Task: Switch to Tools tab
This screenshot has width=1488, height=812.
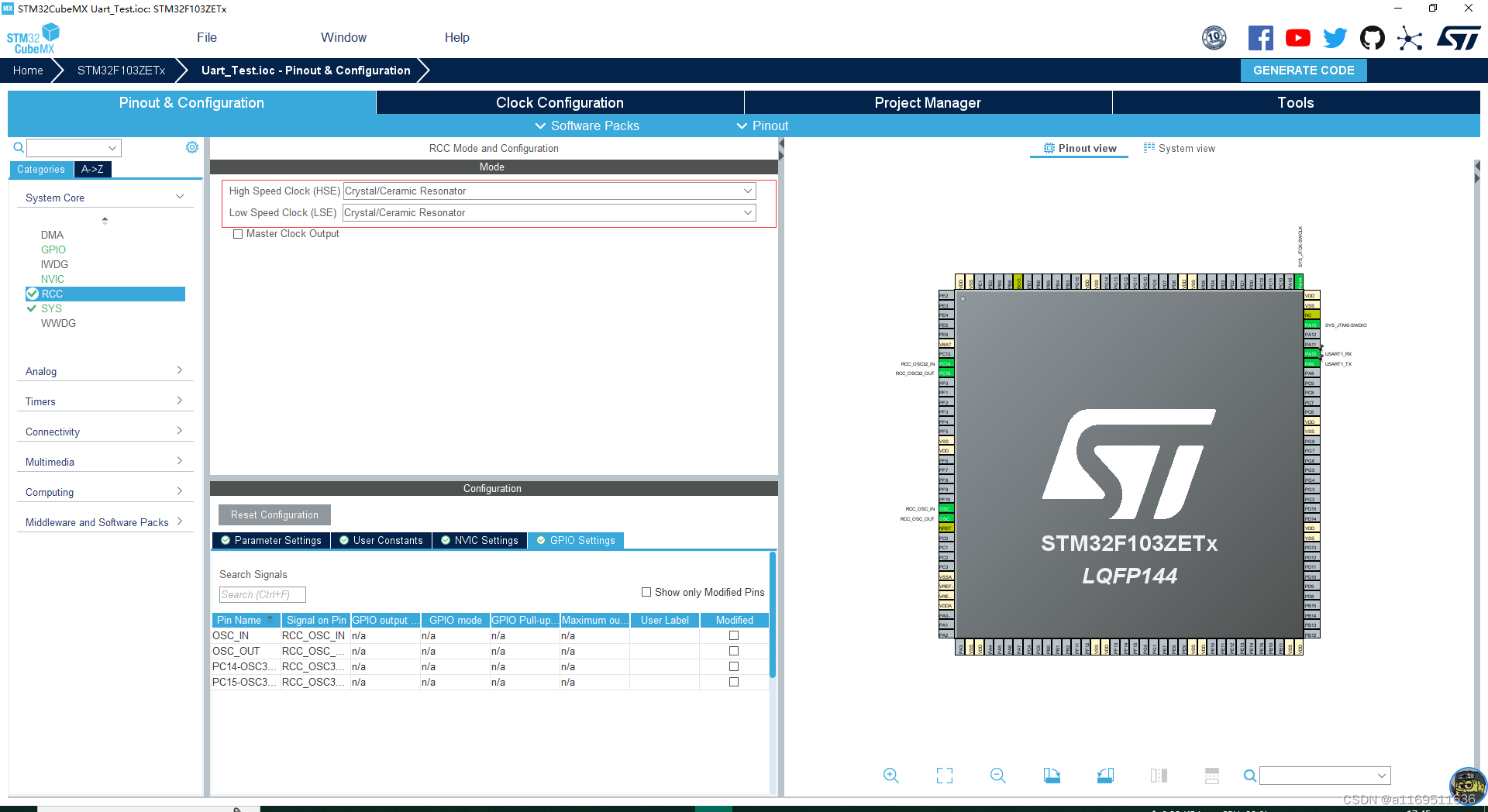Action: pyautogui.click(x=1296, y=102)
